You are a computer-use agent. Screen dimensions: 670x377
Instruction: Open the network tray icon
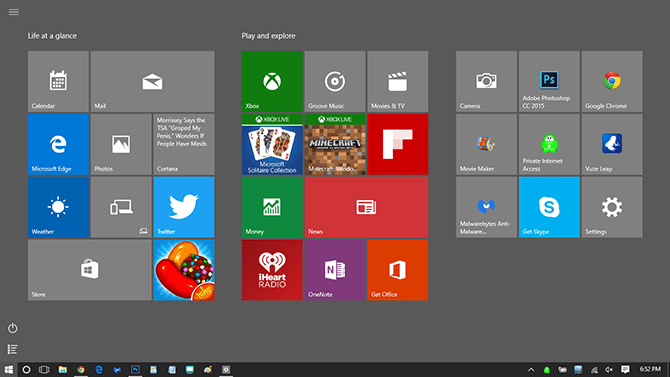(594, 370)
